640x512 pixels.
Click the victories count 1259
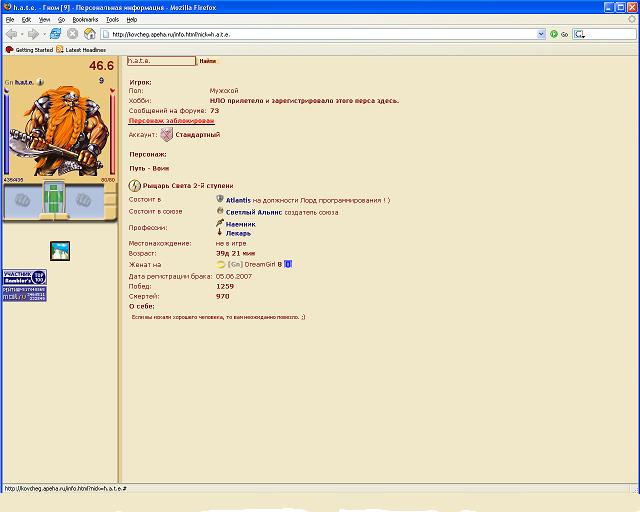[225, 286]
